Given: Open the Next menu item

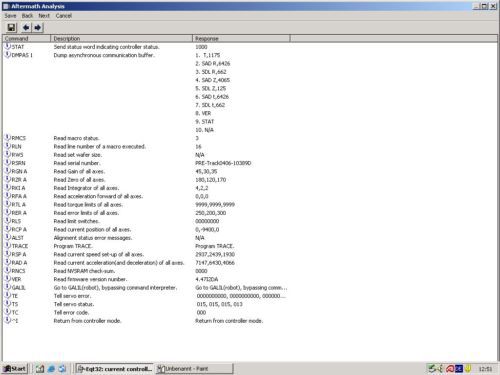Looking at the screenshot, I should [x=44, y=16].
